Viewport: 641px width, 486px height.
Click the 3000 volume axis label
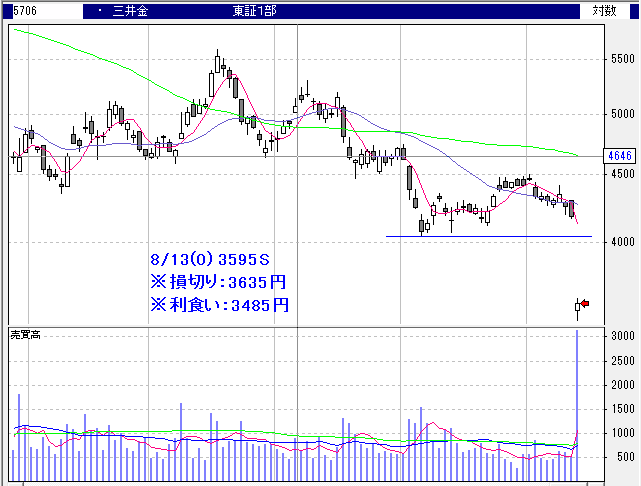[621, 337]
